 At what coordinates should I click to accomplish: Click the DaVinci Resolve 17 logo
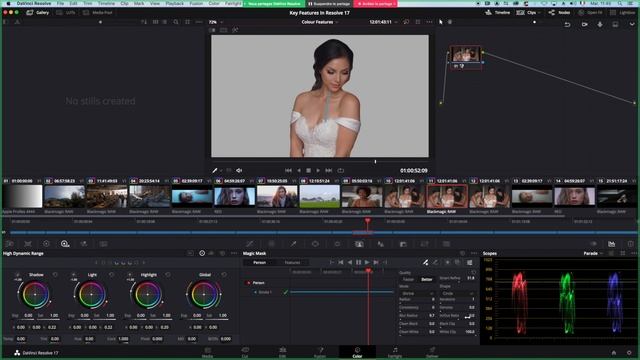point(17,353)
